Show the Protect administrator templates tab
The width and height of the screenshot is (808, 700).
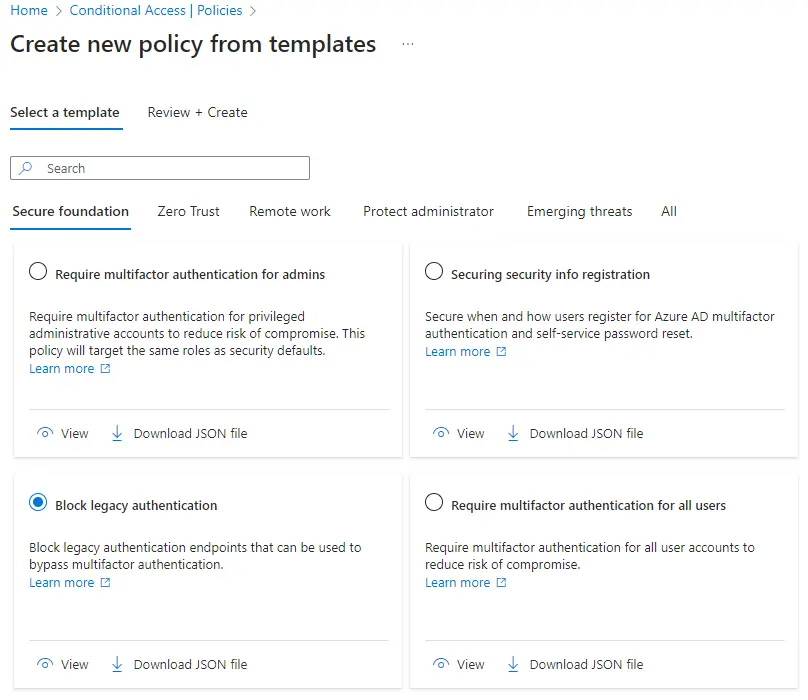tap(428, 211)
